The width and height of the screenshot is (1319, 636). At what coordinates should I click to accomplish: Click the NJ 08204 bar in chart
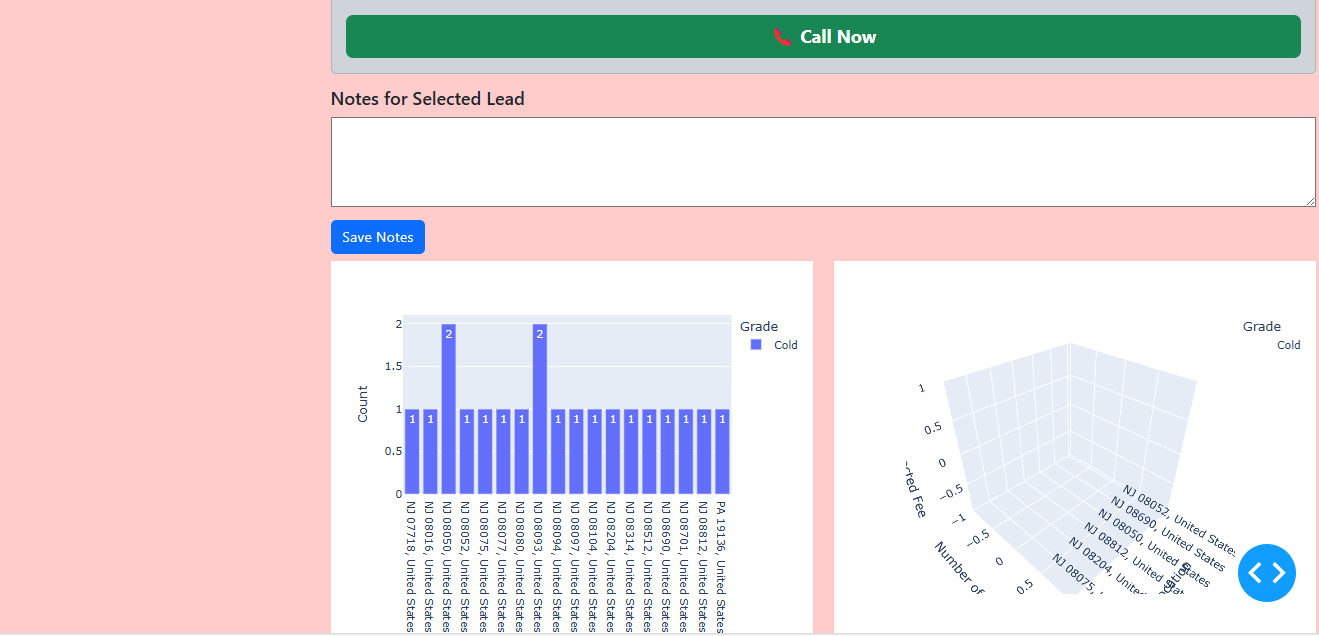pos(613,452)
